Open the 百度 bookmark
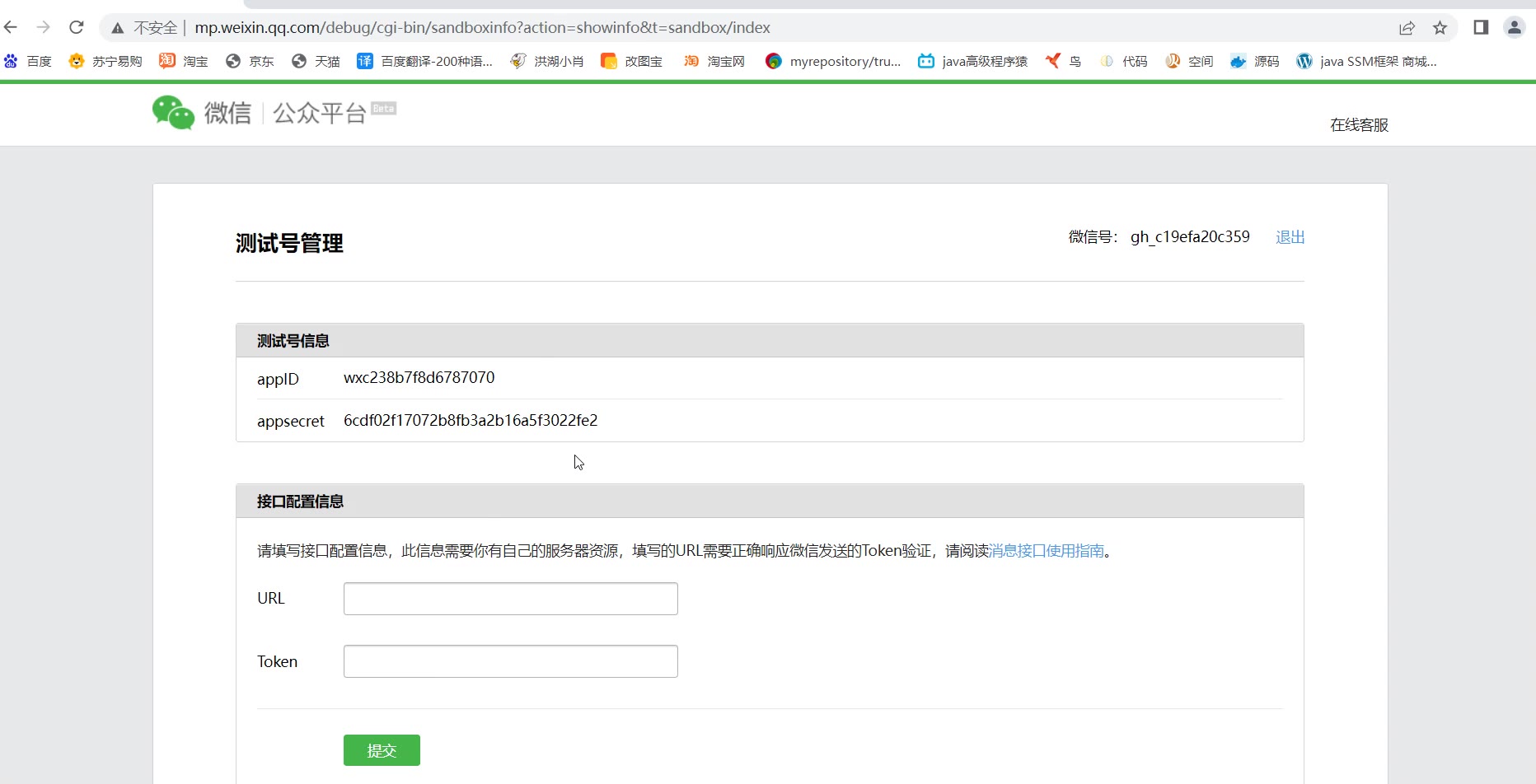1536x784 pixels. (x=28, y=61)
